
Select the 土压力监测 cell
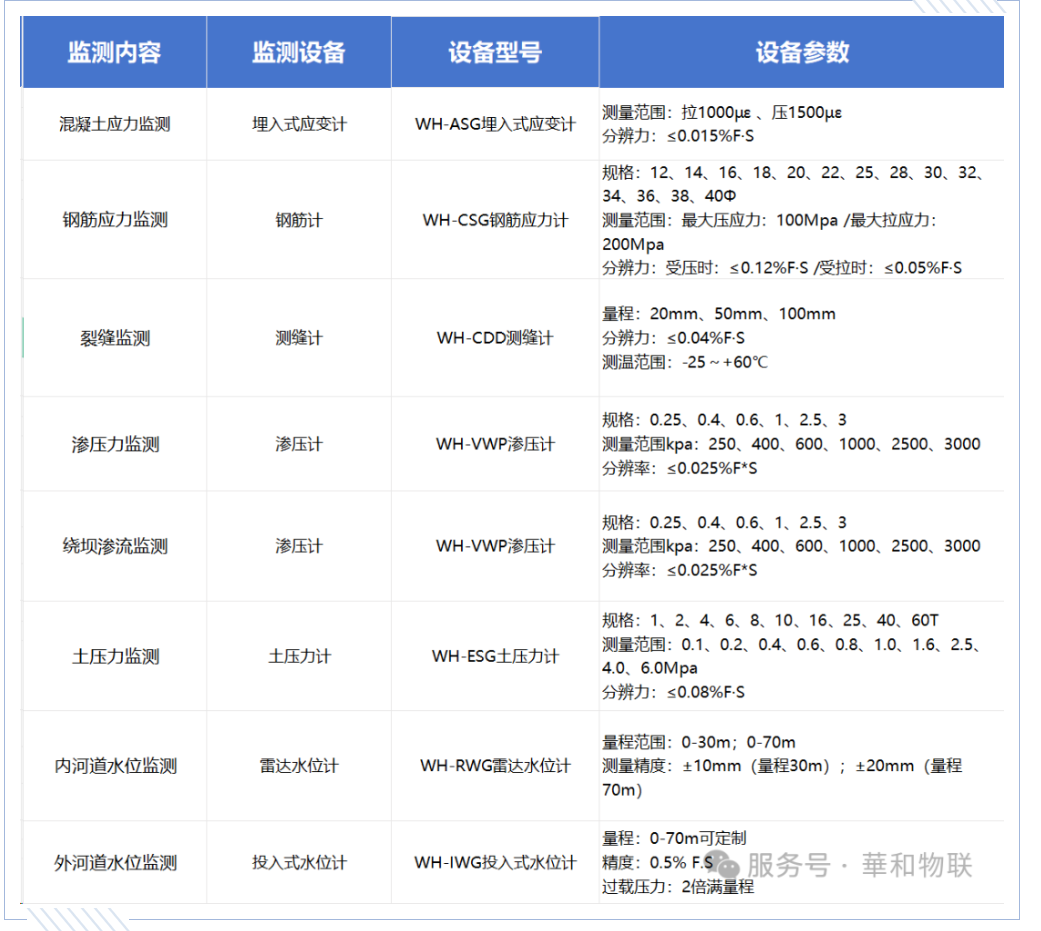114,657
